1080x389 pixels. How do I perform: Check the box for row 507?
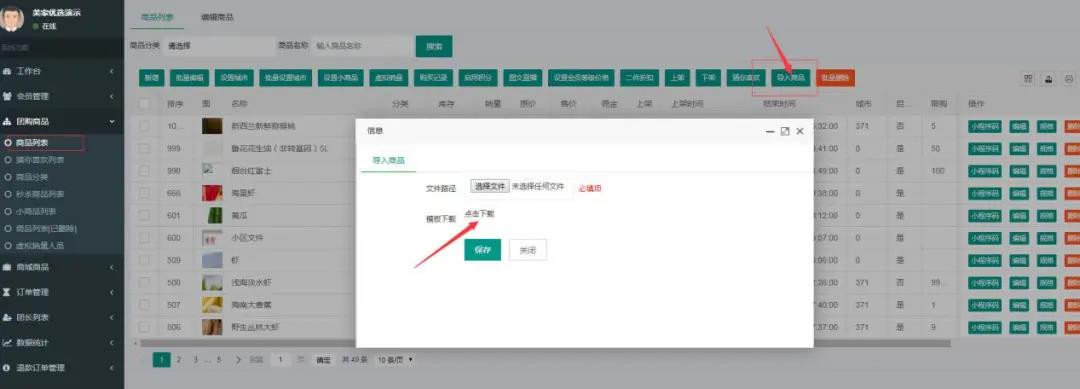click(x=144, y=305)
